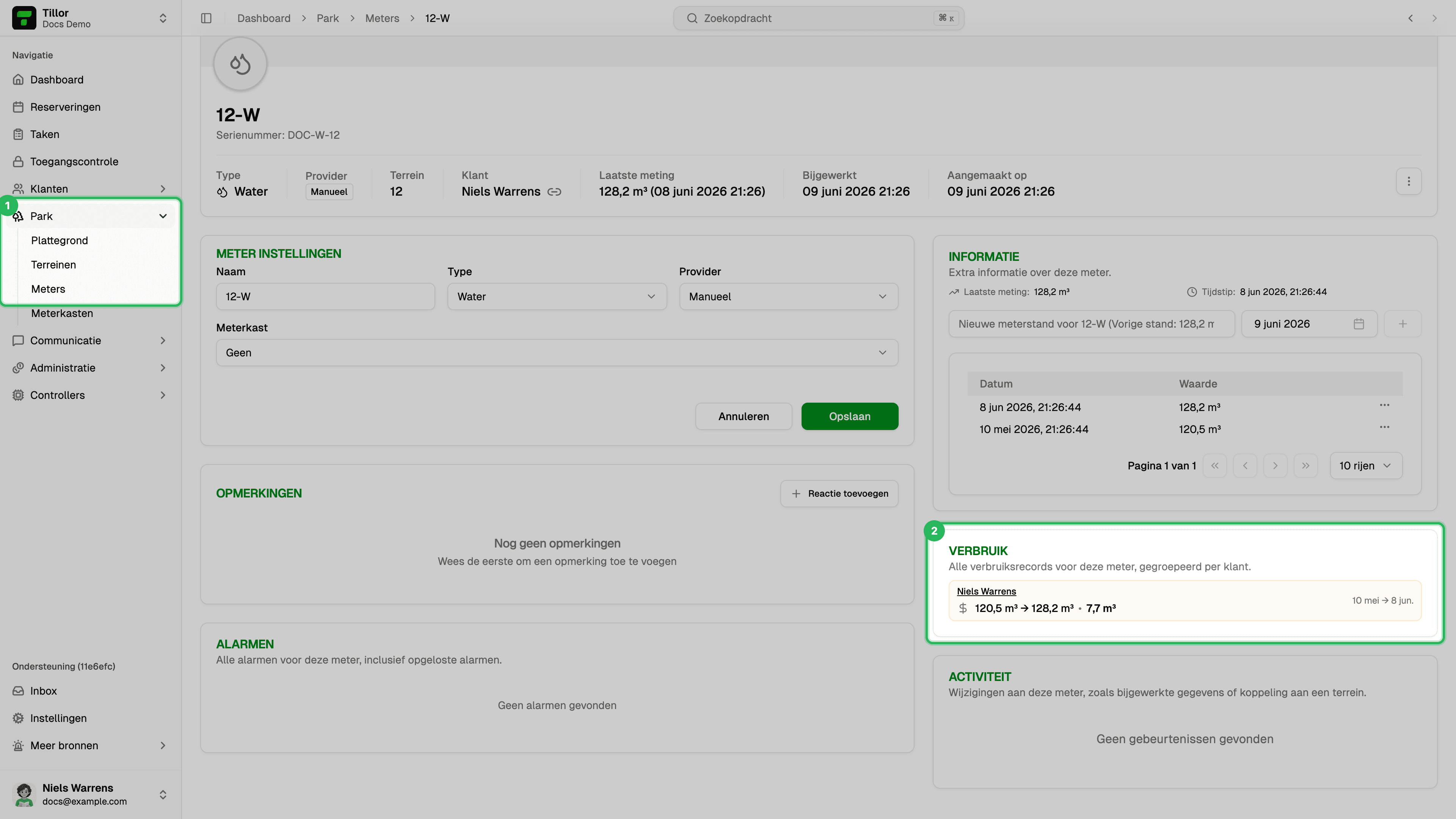Go to previous page of readings

click(x=1244, y=466)
